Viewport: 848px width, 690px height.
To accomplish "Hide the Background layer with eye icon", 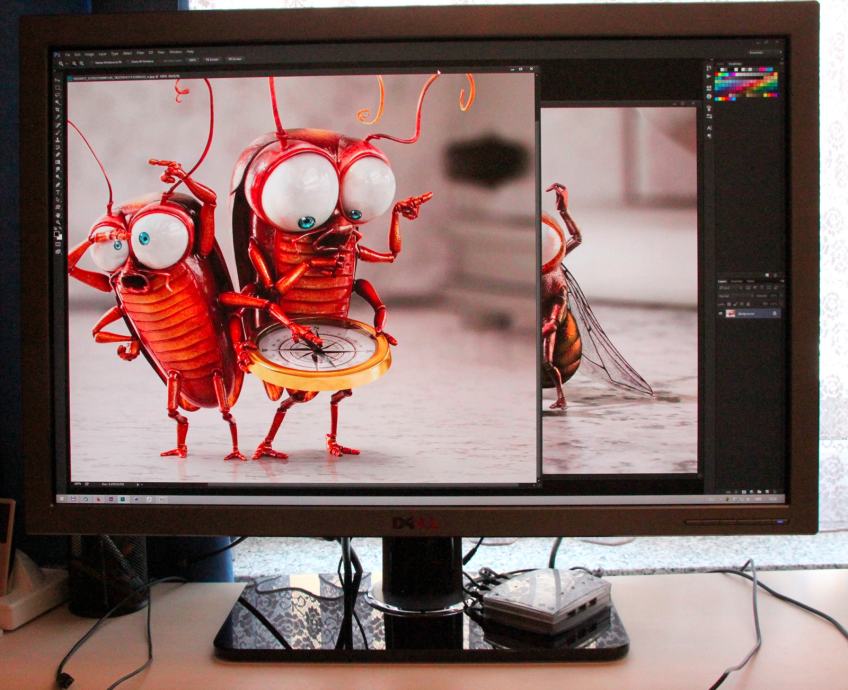I will [720, 314].
